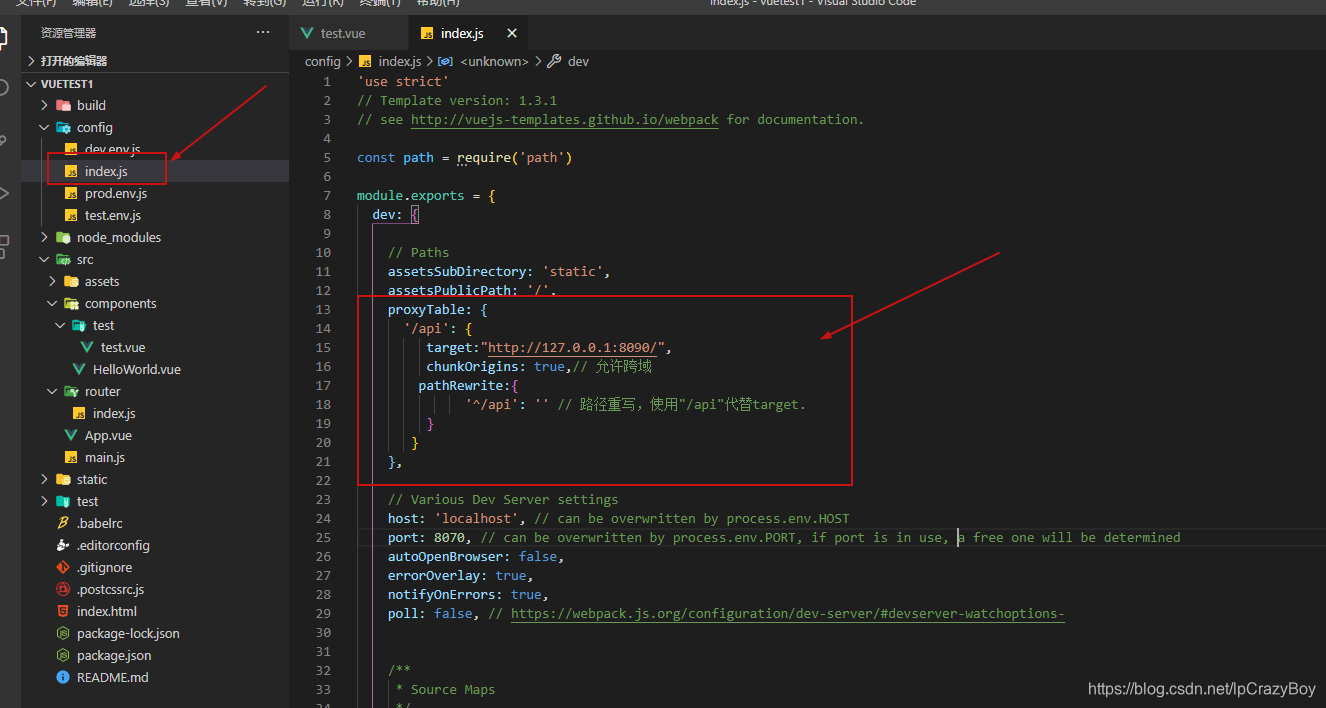Expand the node_modules folder

[x=44, y=237]
